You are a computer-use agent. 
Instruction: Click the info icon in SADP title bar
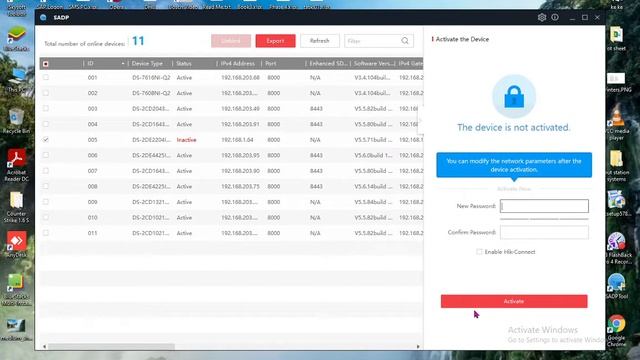(x=555, y=18)
